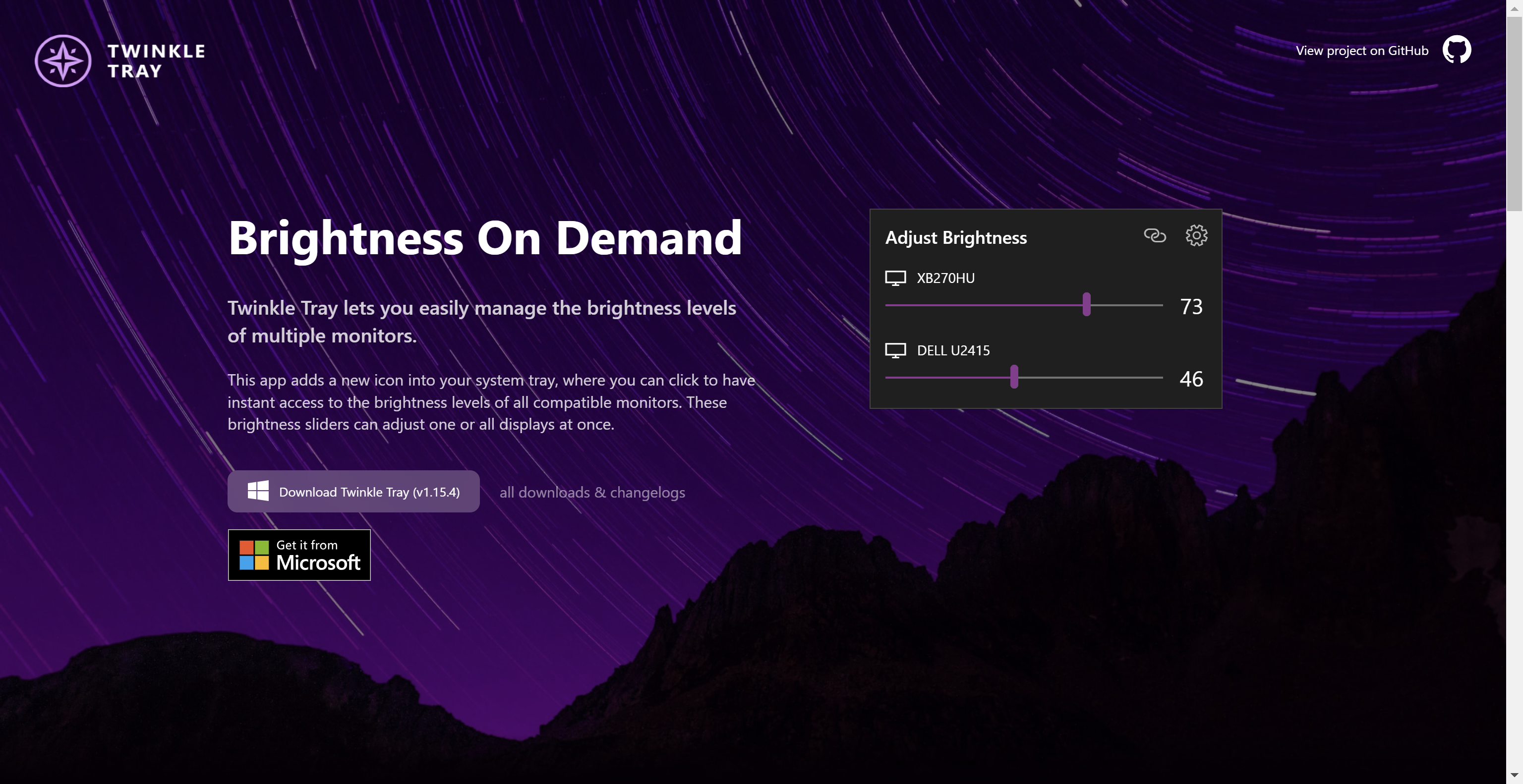The width and height of the screenshot is (1523, 784).
Task: Click Get it from Microsoft badge
Action: click(x=299, y=555)
